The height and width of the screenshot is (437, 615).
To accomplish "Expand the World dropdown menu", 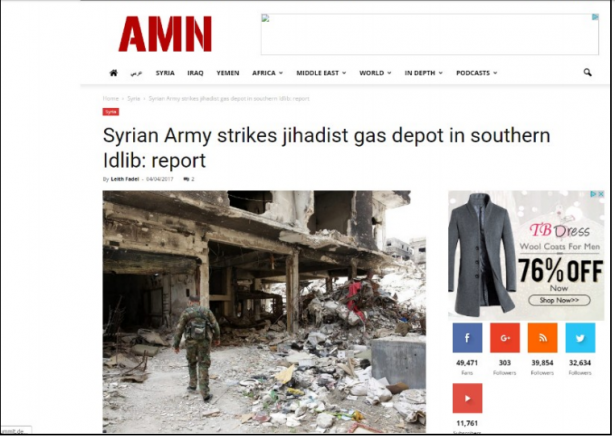I will pyautogui.click(x=375, y=73).
